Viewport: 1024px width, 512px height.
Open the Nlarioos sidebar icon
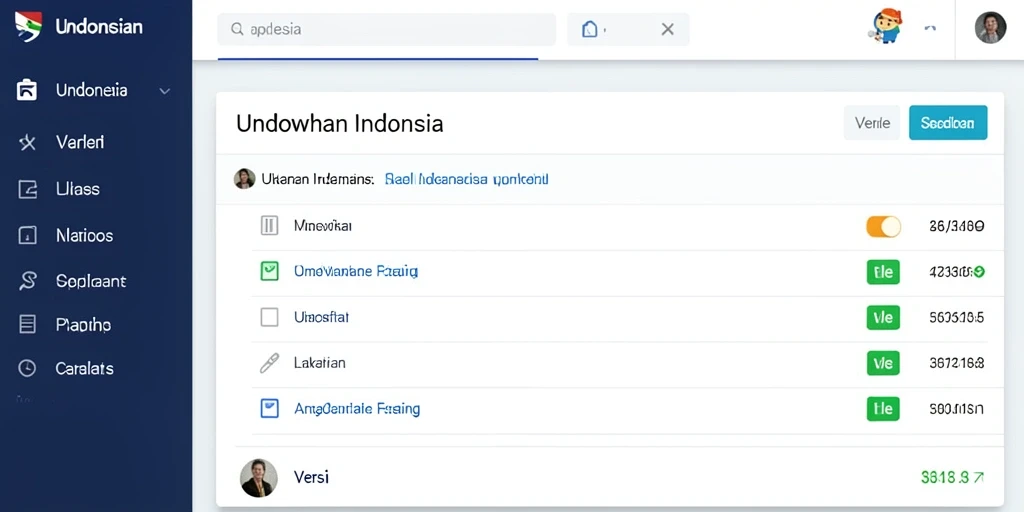(27, 235)
